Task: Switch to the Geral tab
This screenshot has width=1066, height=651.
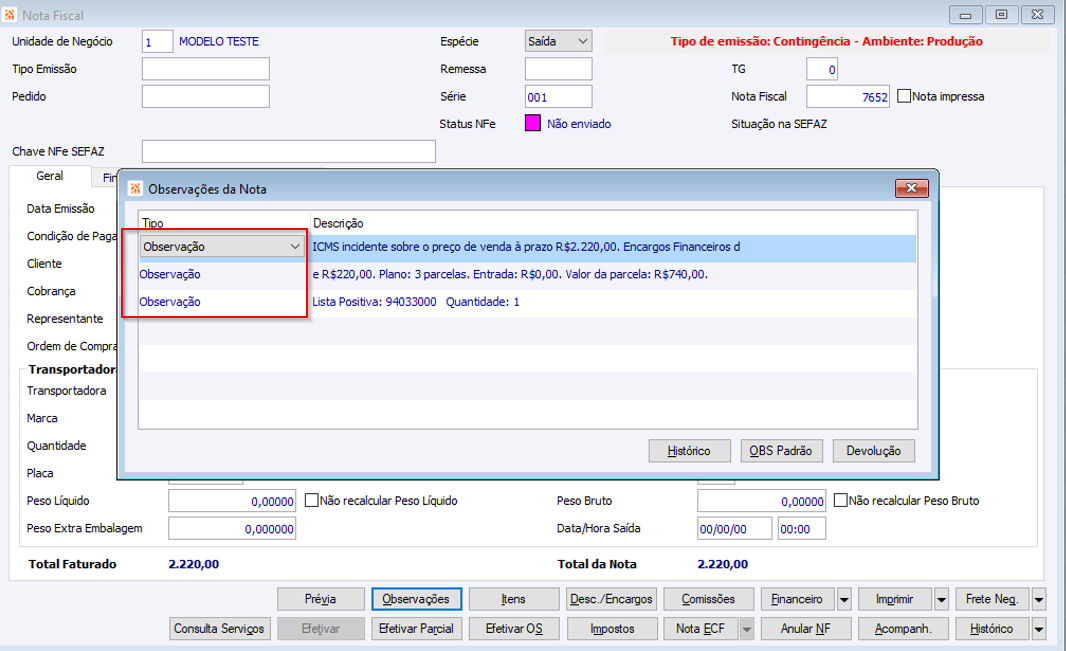Action: [50, 175]
